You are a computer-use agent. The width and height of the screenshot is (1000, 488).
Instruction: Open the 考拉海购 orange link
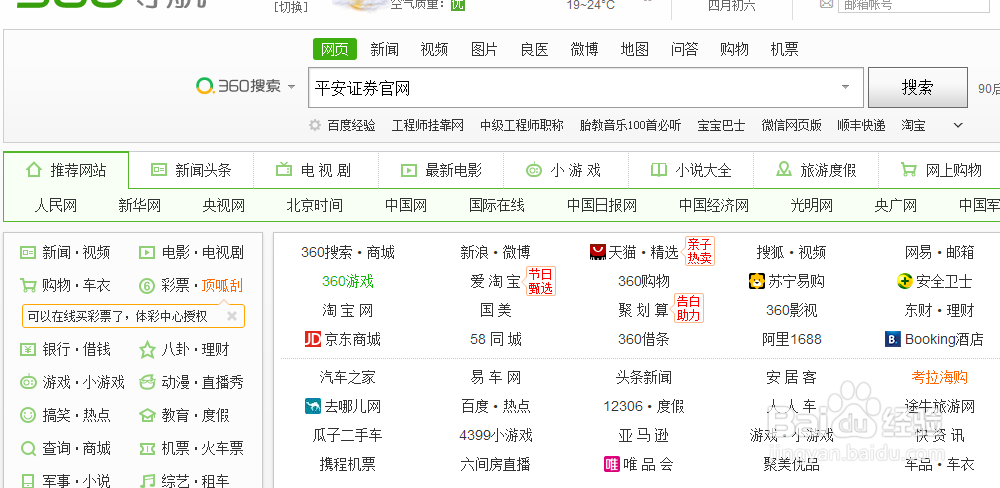click(x=939, y=378)
